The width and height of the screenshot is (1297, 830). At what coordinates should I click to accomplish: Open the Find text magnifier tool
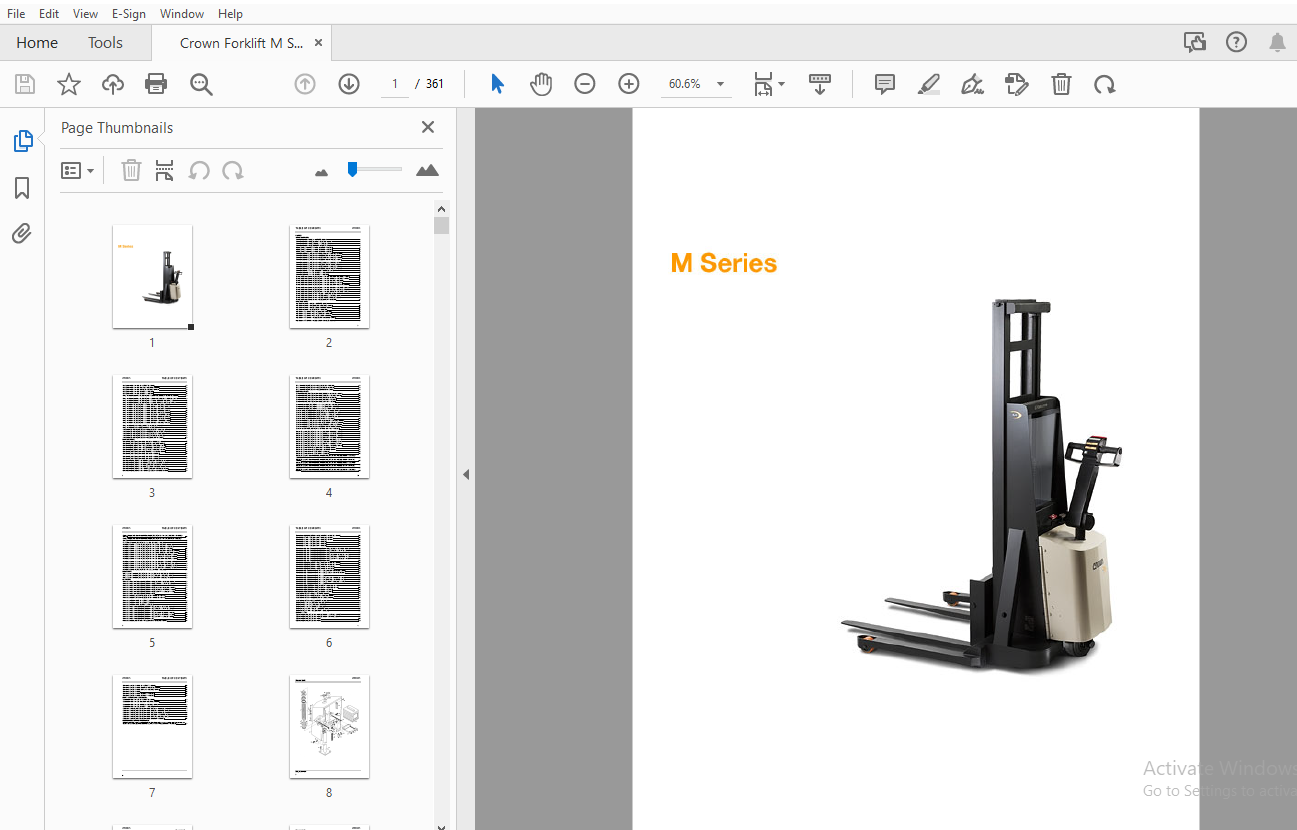point(201,84)
